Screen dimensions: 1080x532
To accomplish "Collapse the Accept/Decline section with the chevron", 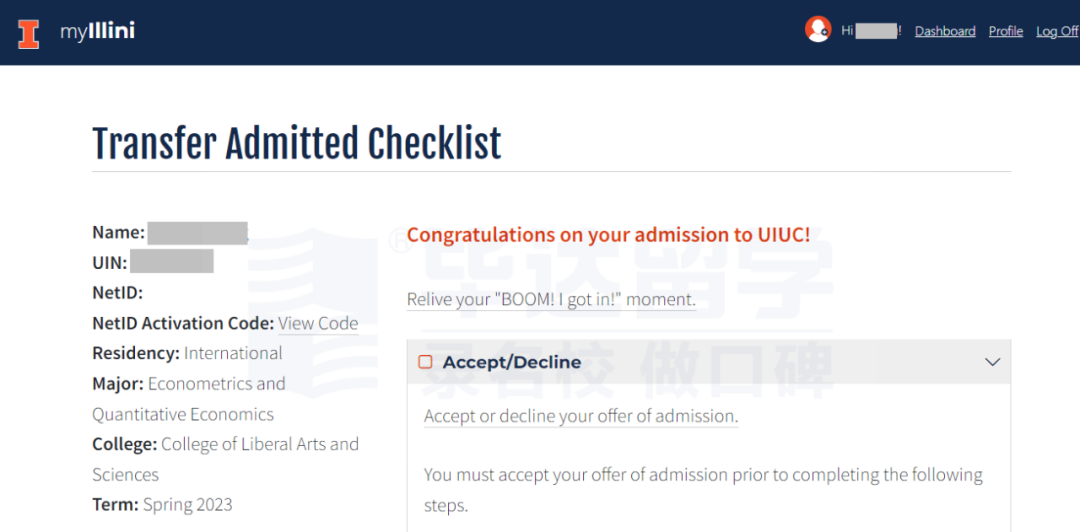I will click(993, 362).
